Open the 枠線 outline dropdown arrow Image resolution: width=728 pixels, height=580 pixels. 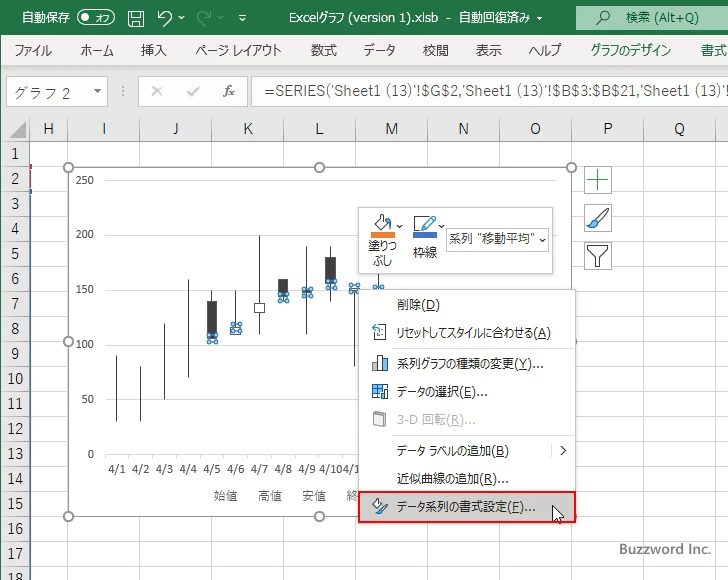pos(442,226)
